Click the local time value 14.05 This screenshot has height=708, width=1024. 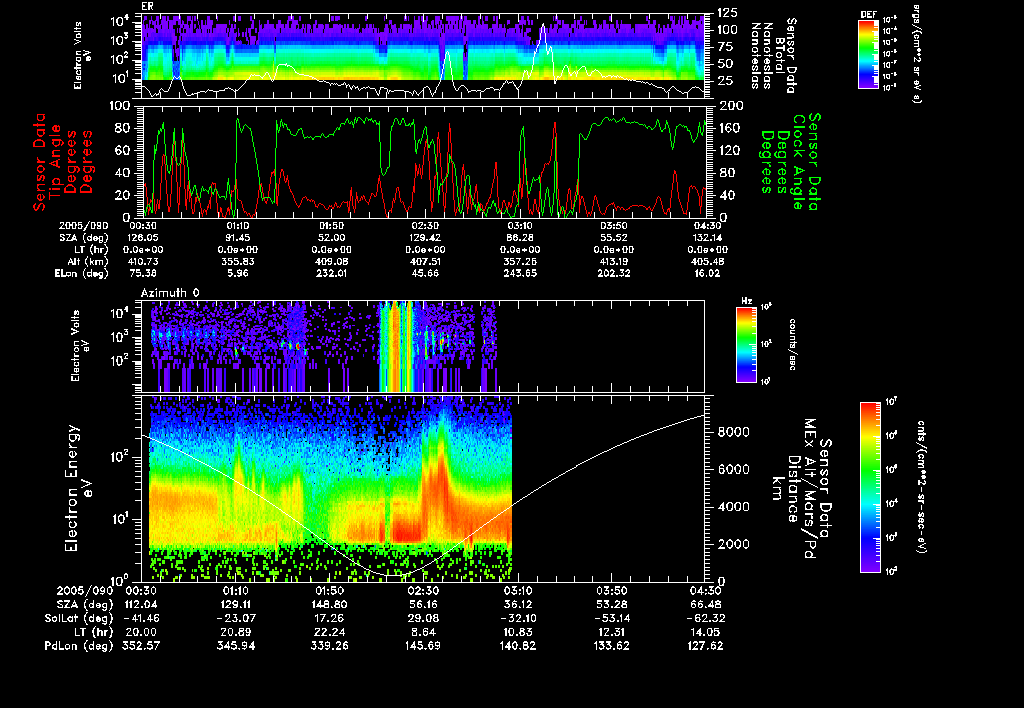click(706, 632)
